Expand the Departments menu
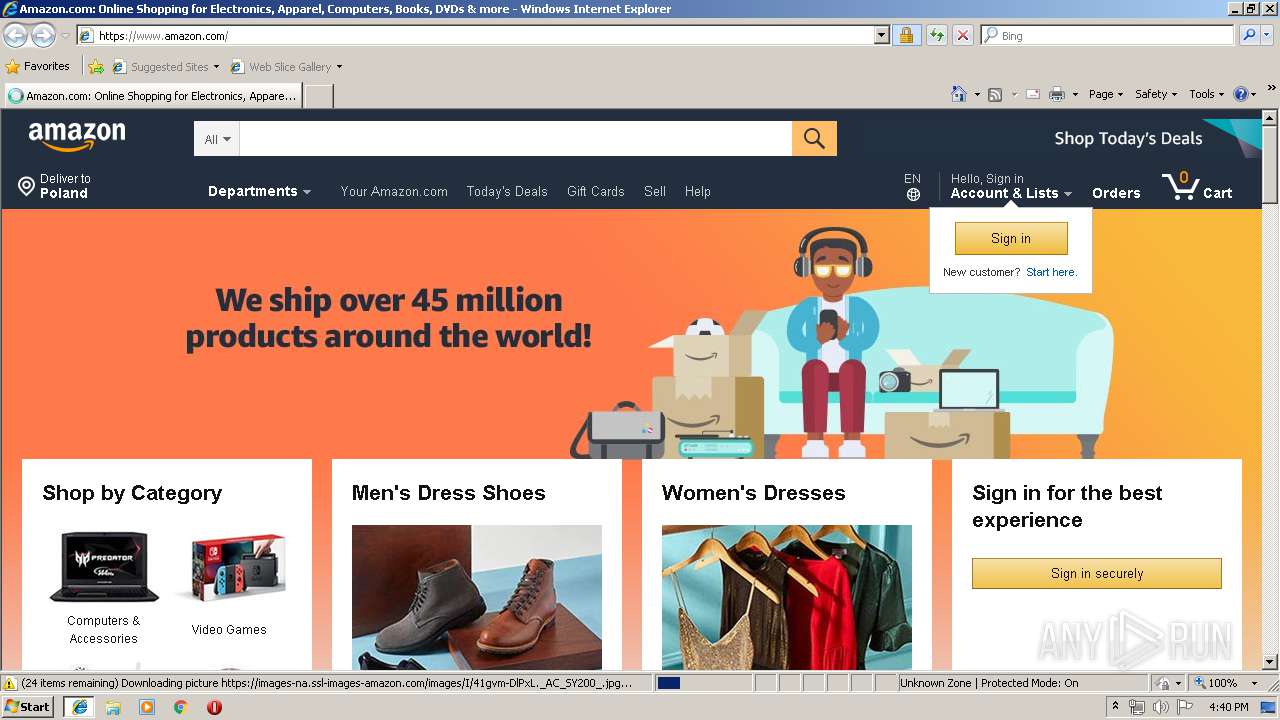This screenshot has width=1280, height=720. [x=259, y=191]
